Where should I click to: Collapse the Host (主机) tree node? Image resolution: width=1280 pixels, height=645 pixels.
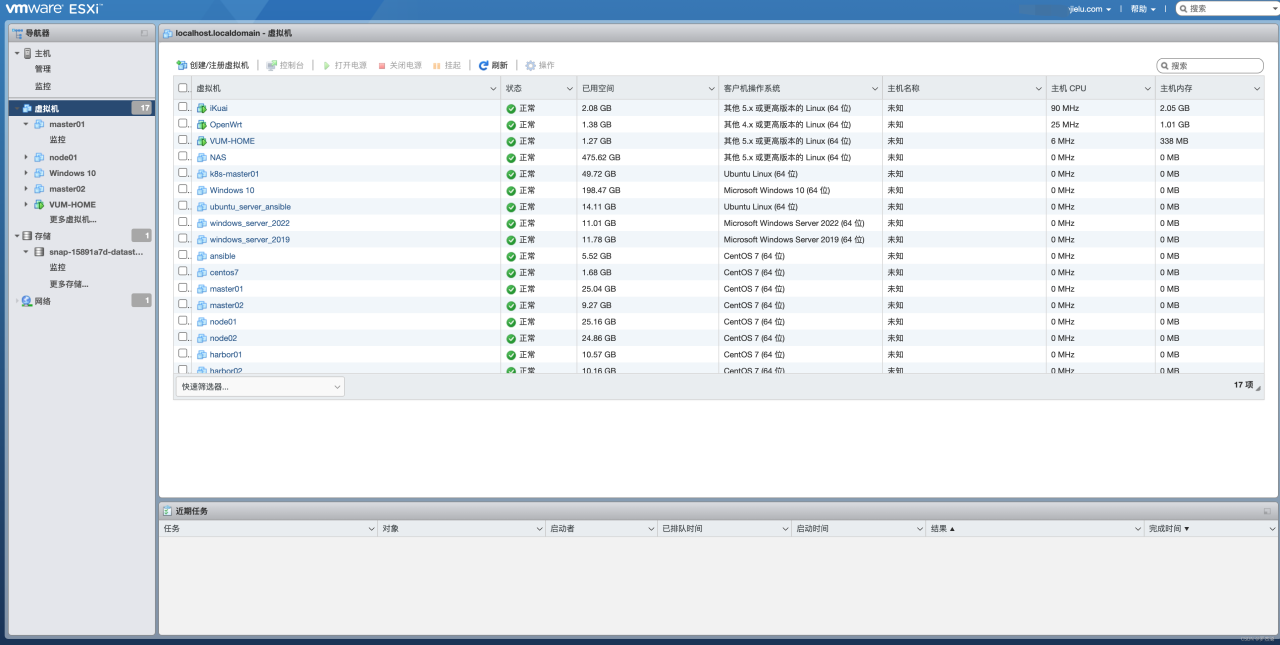pyautogui.click(x=16, y=53)
